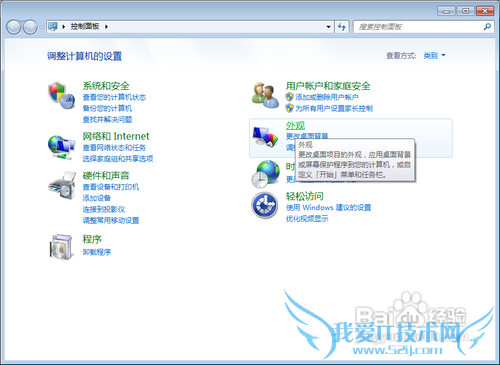Click the 卸载程序 link

pyautogui.click(x=97, y=252)
